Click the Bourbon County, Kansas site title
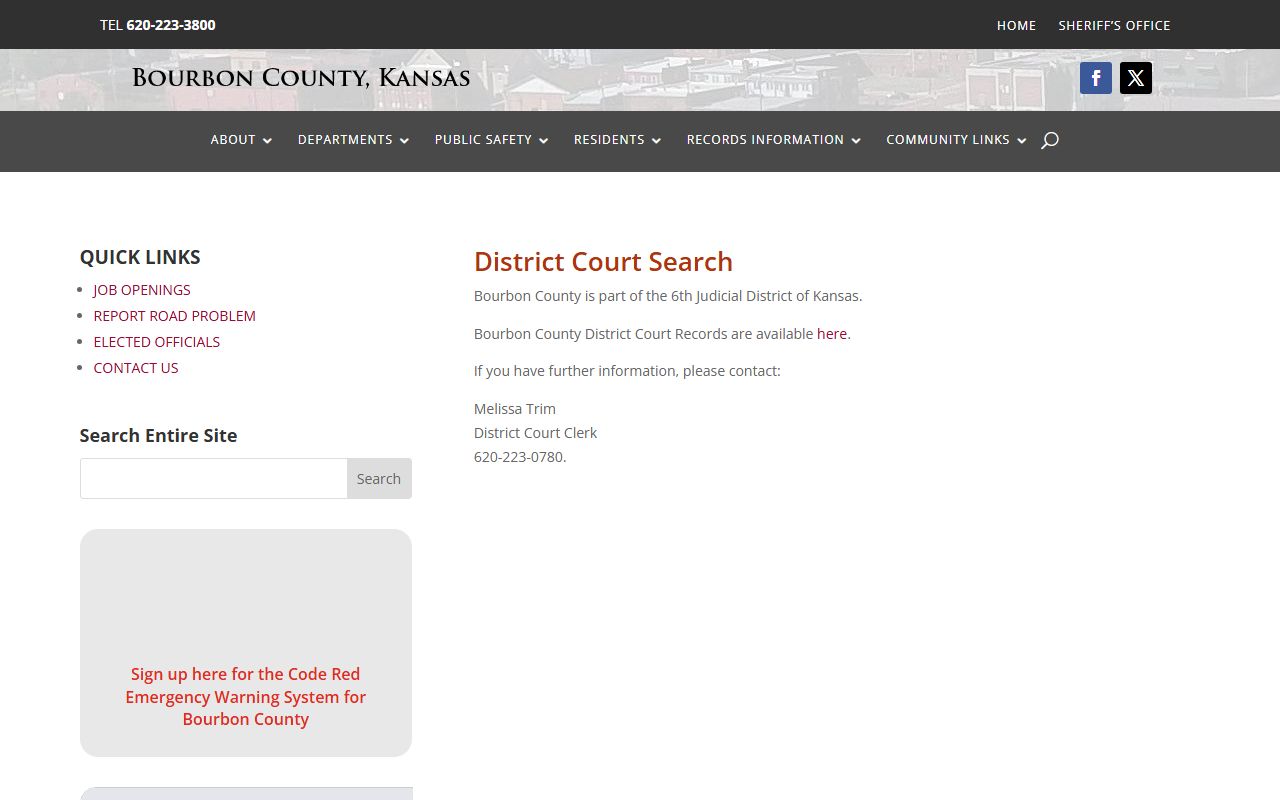Image resolution: width=1280 pixels, height=800 pixels. point(301,78)
